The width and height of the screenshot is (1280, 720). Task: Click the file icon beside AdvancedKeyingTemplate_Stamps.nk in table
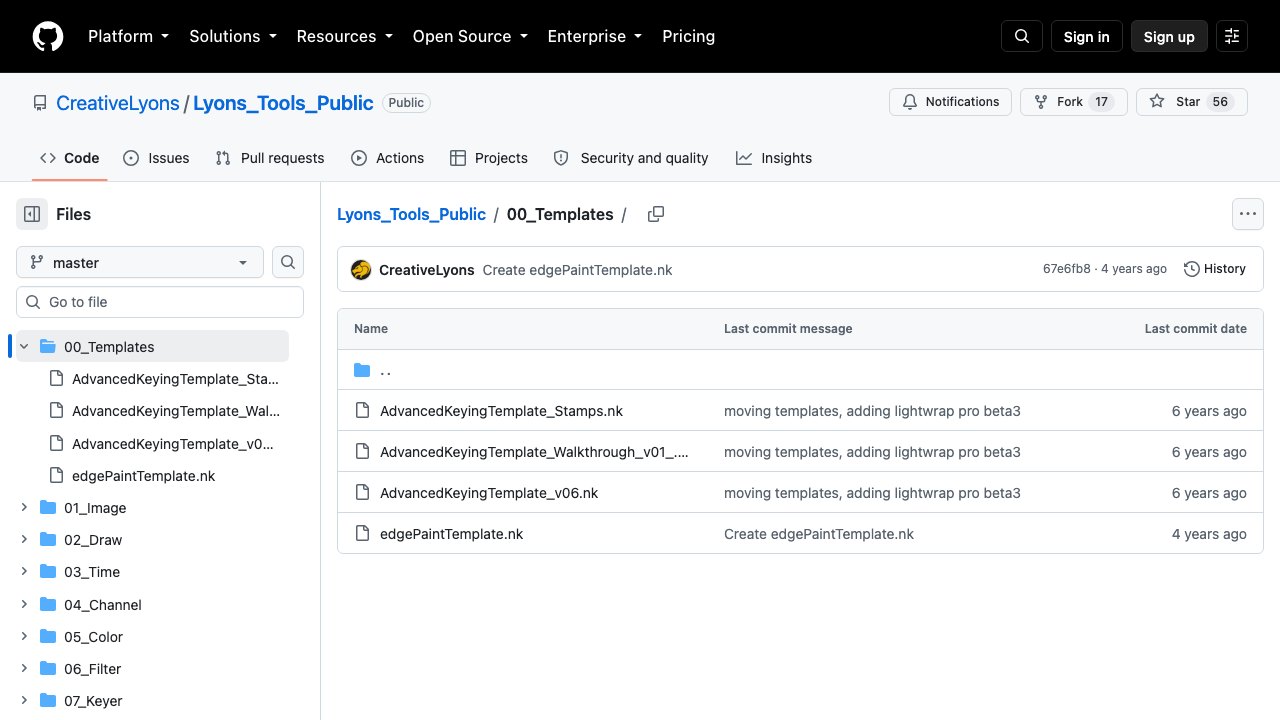(x=362, y=411)
